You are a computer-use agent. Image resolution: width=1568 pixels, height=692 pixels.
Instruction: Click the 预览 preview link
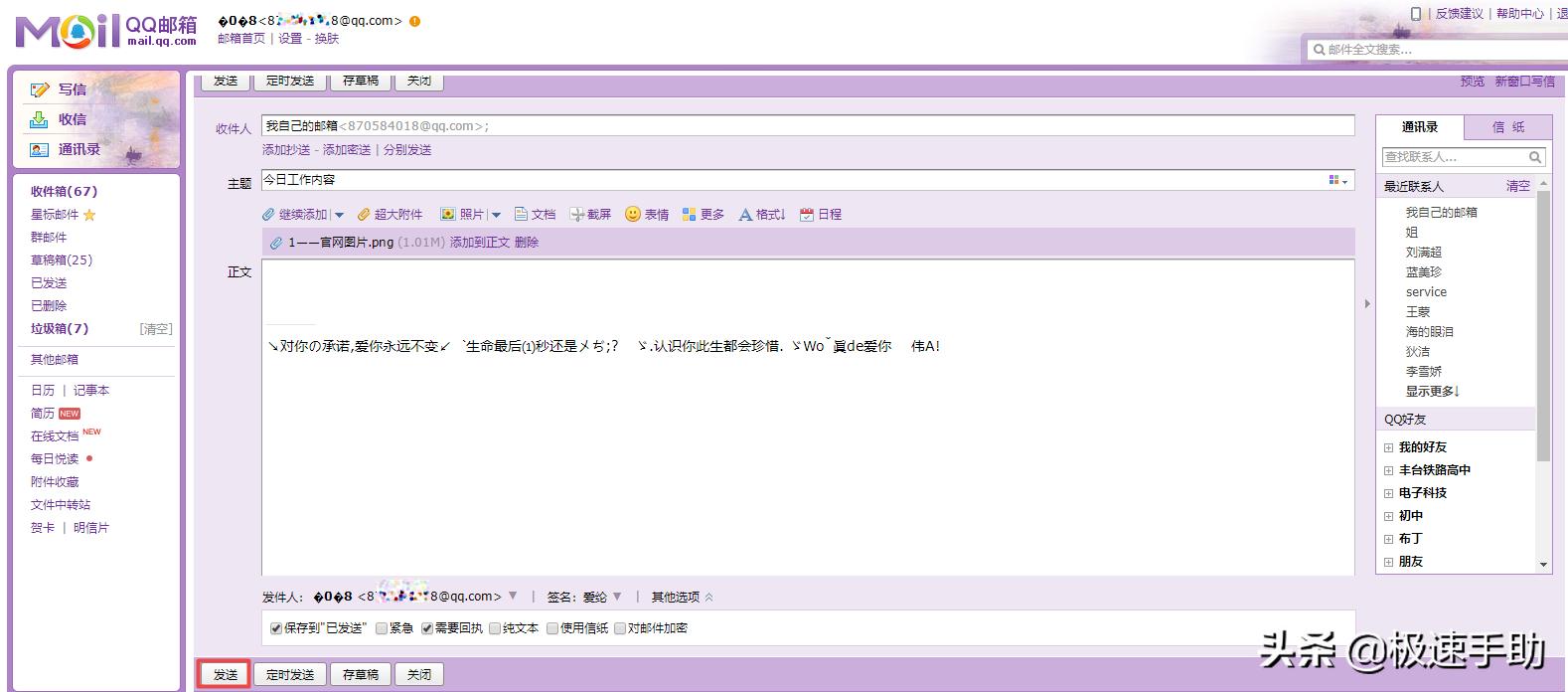tap(1473, 82)
